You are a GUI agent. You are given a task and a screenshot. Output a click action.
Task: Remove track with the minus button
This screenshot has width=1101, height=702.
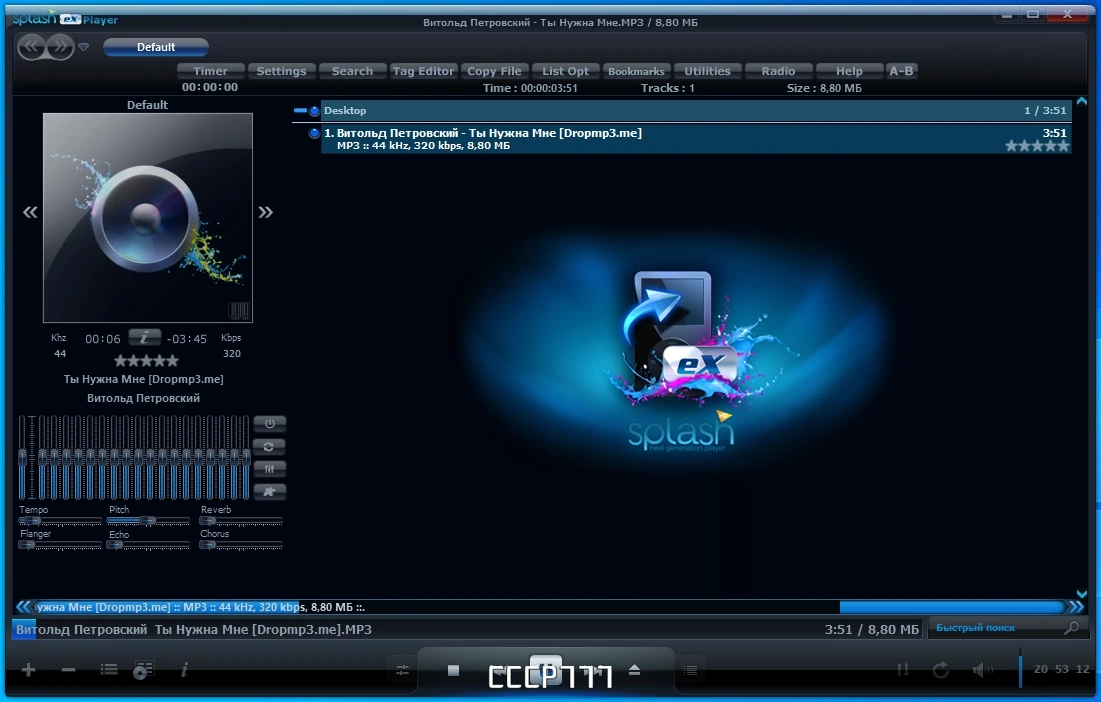point(68,670)
